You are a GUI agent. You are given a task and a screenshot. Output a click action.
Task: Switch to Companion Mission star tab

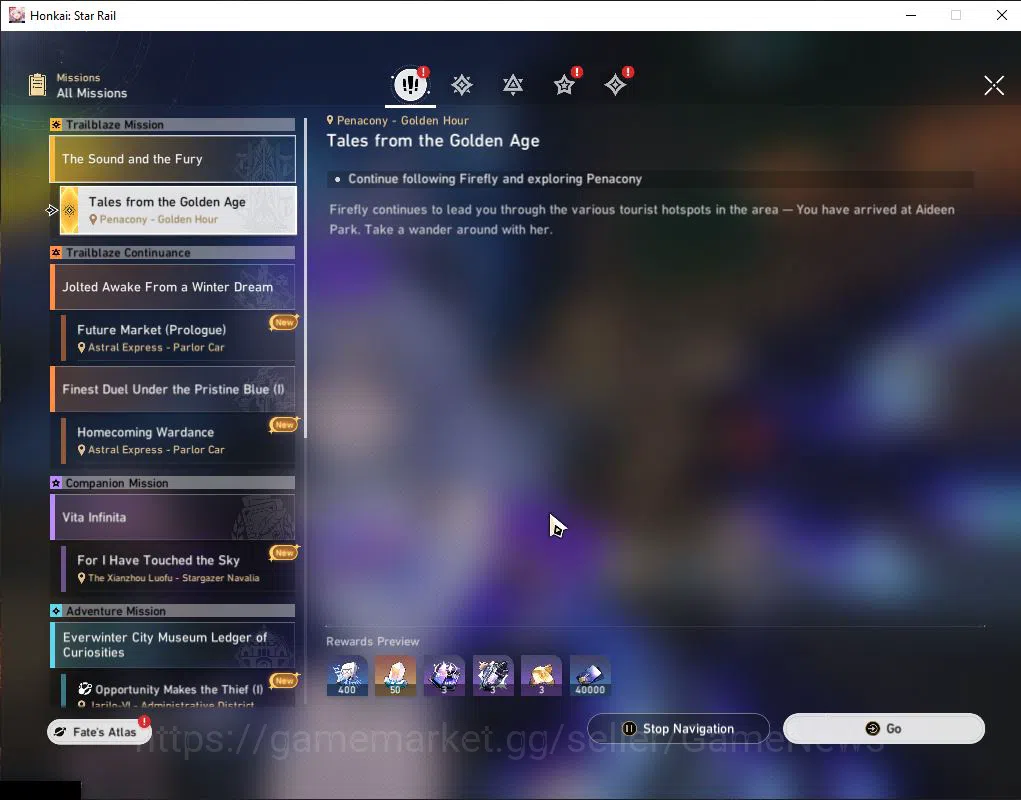point(564,85)
